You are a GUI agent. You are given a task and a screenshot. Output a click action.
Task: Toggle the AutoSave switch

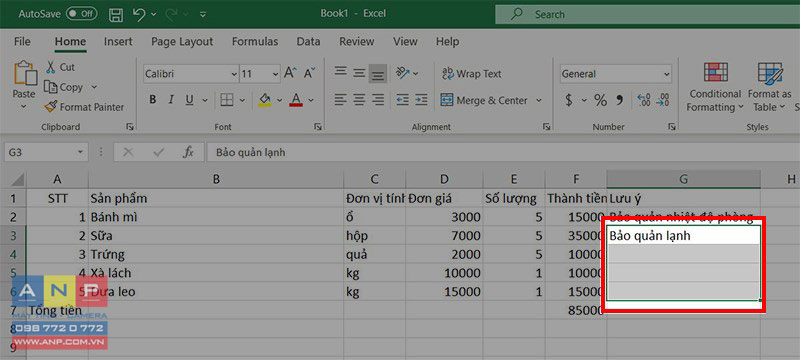(82, 14)
